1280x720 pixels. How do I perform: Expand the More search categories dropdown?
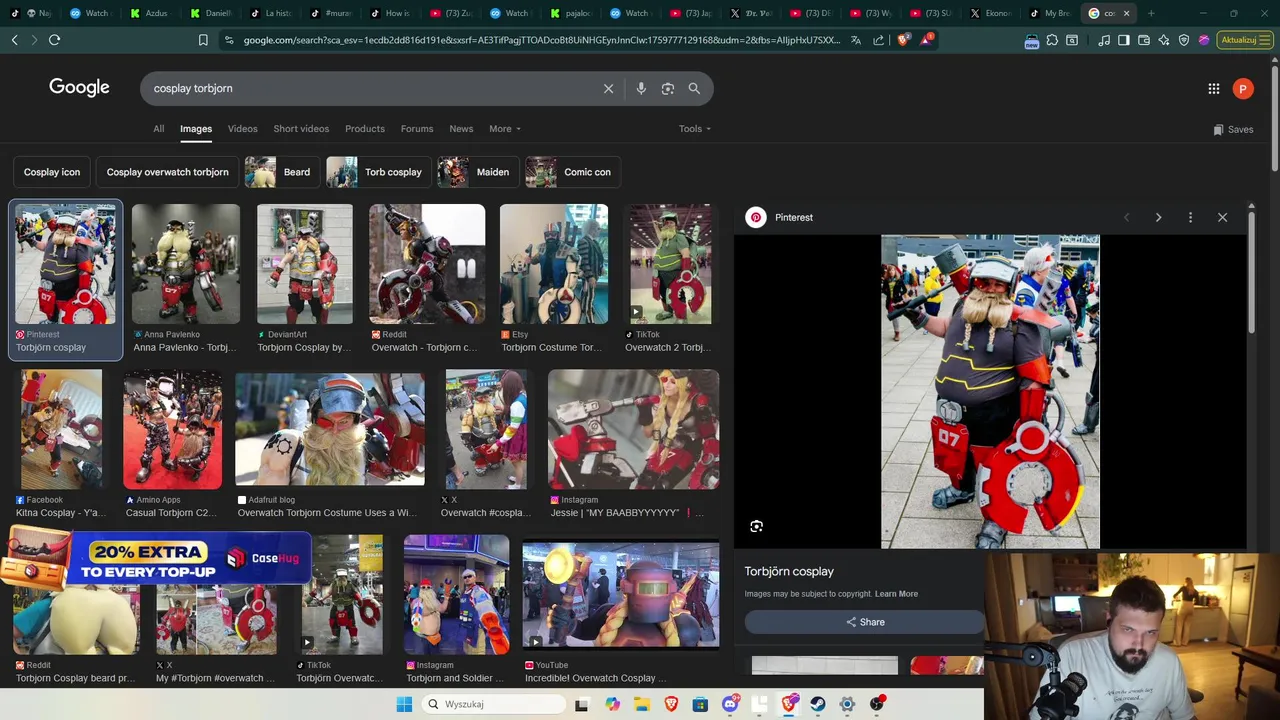(505, 129)
